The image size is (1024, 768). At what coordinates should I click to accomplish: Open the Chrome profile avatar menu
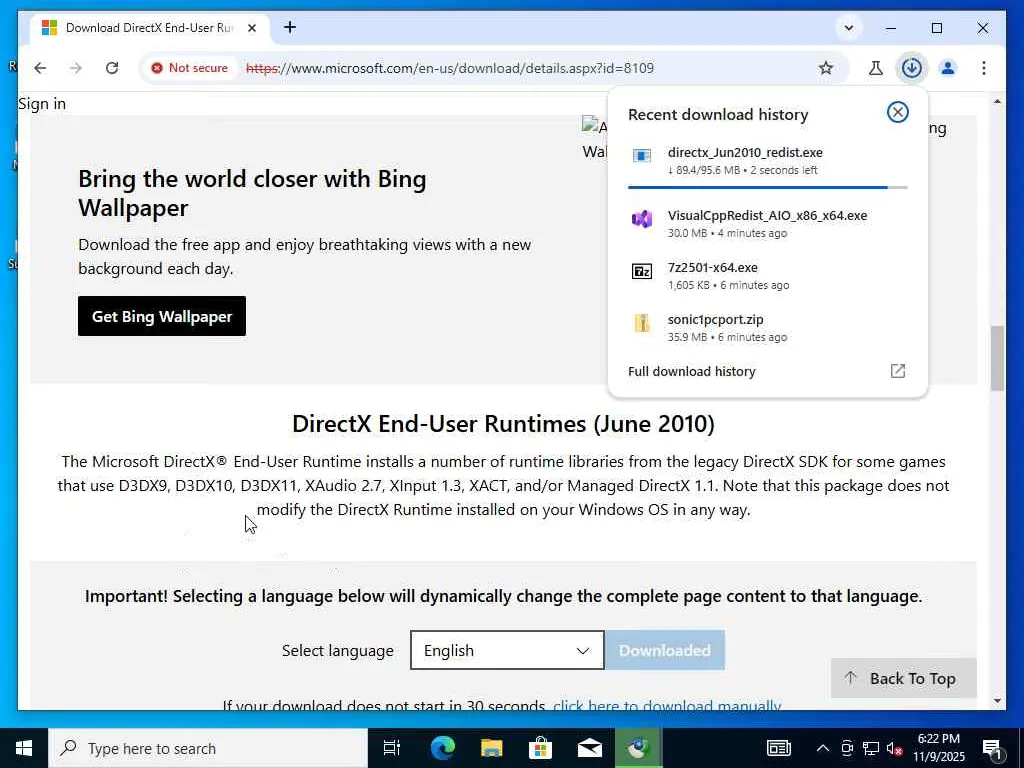coord(948,68)
